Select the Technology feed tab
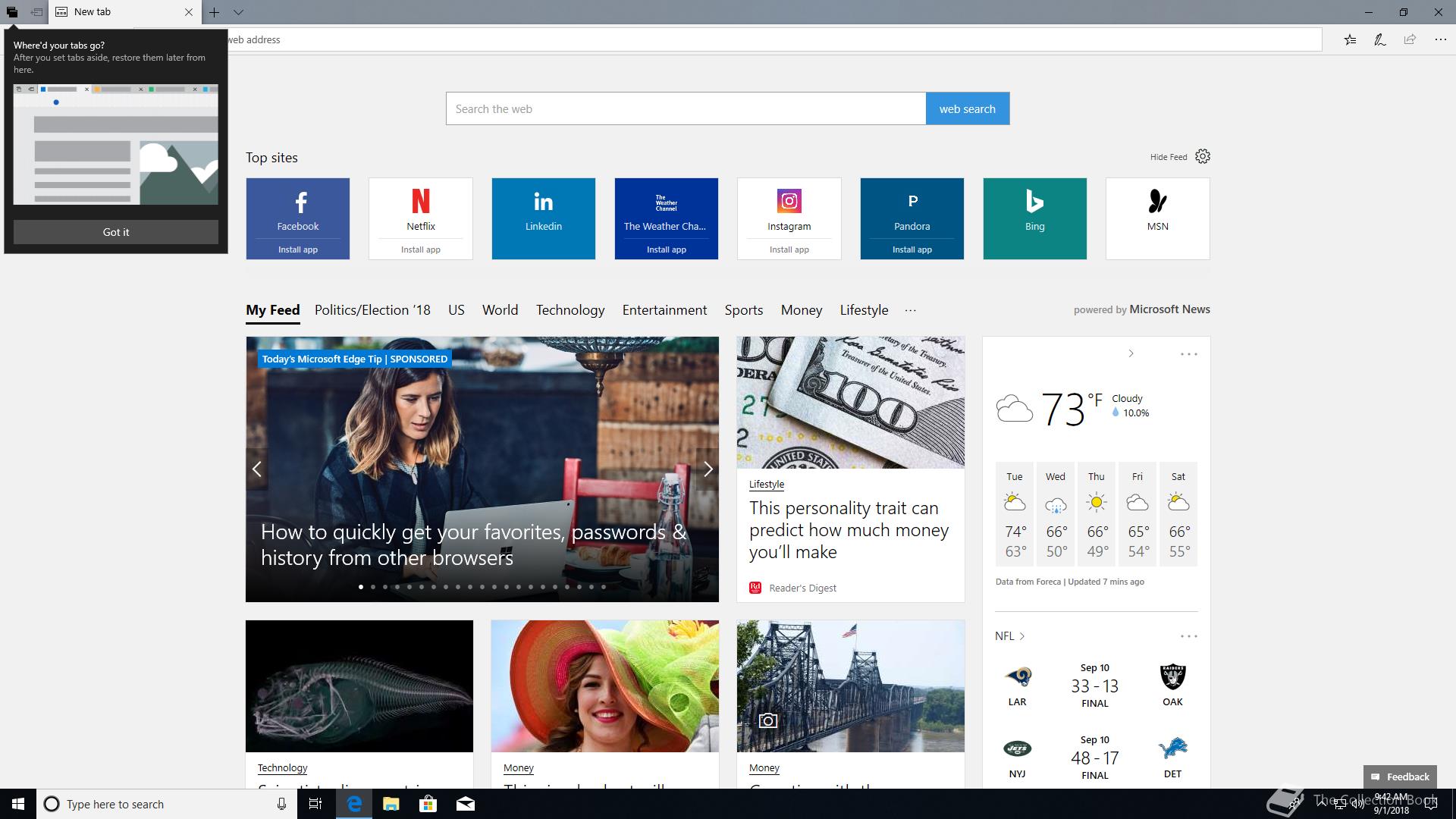 click(x=570, y=310)
